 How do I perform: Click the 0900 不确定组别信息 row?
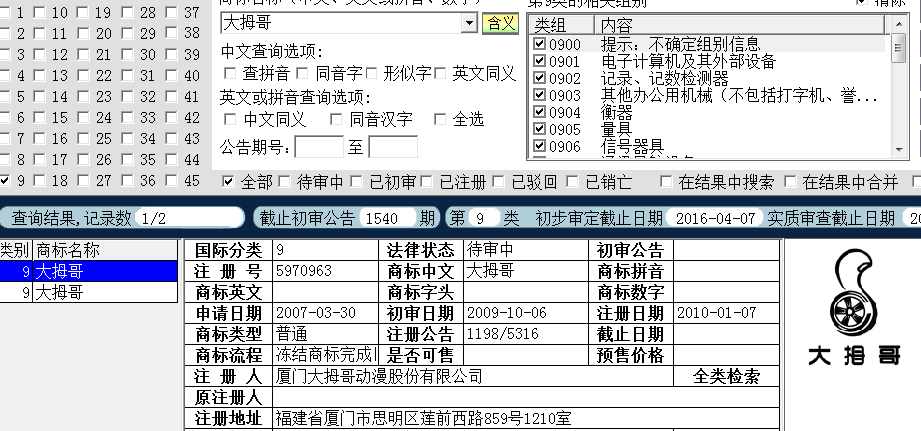pyautogui.click(x=708, y=44)
